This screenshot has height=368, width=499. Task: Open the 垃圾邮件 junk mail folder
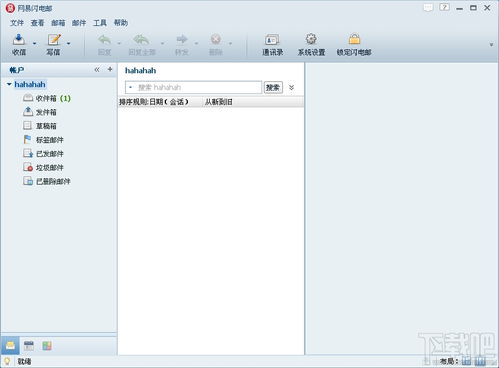pos(43,167)
